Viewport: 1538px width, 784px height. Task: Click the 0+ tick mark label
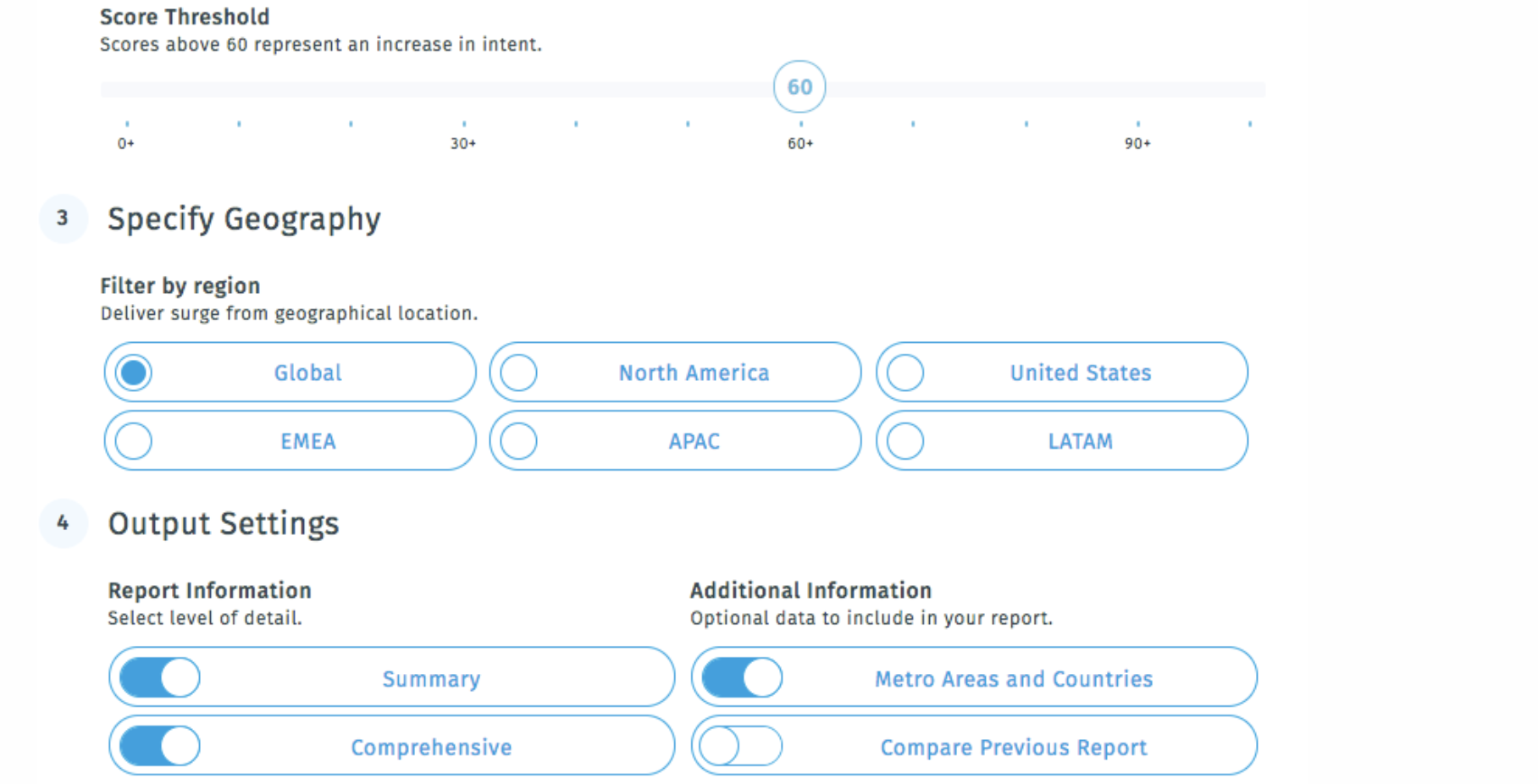[x=124, y=143]
